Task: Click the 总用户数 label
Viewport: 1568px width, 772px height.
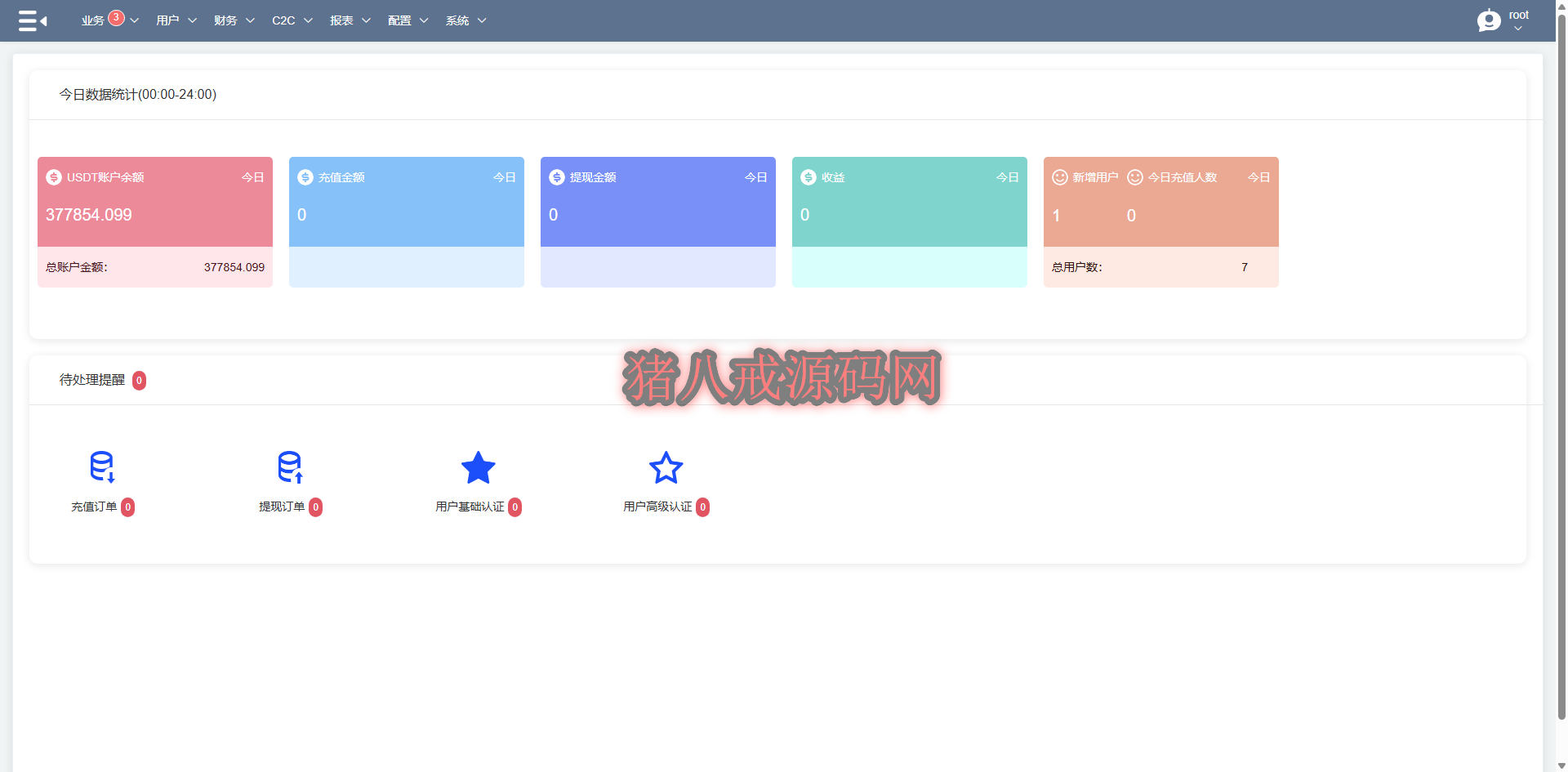Action: point(1077,267)
